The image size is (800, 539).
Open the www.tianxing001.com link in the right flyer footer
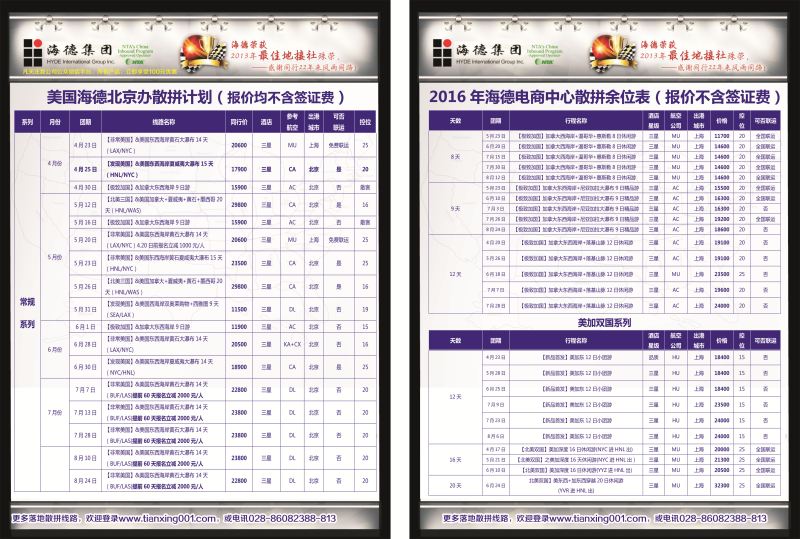coord(597,518)
